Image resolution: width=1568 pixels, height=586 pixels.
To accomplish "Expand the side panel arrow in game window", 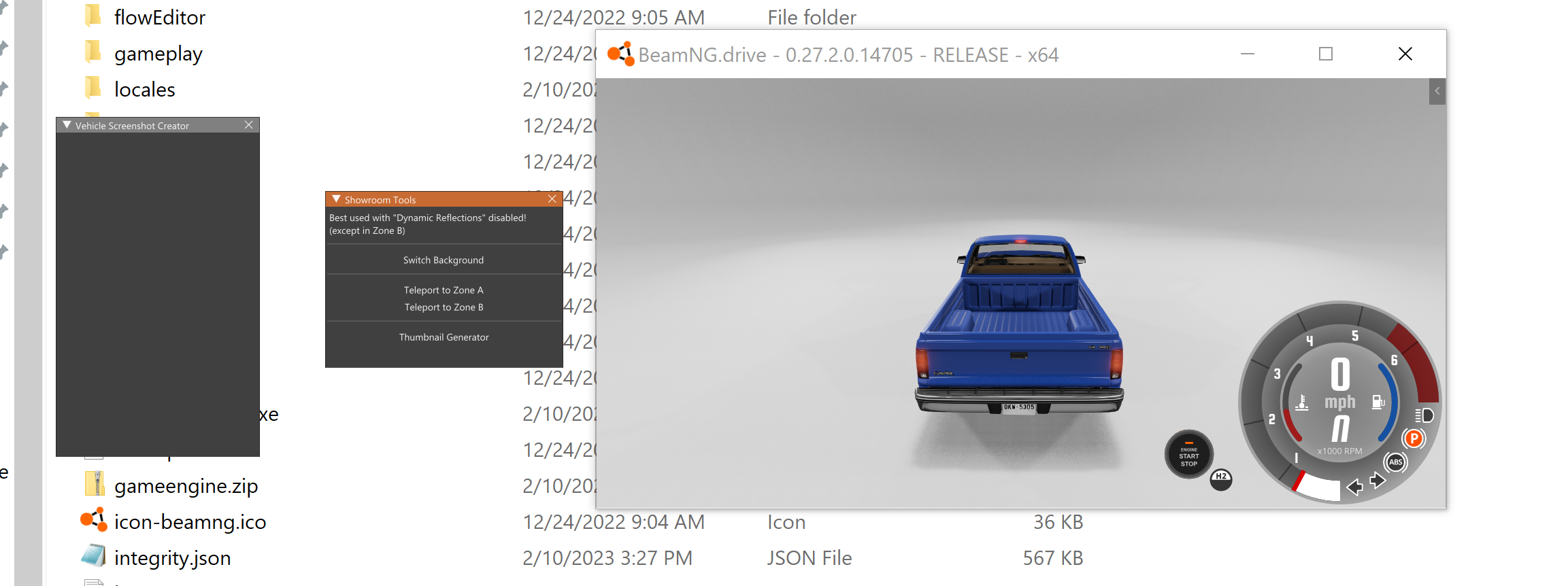I will click(1437, 91).
